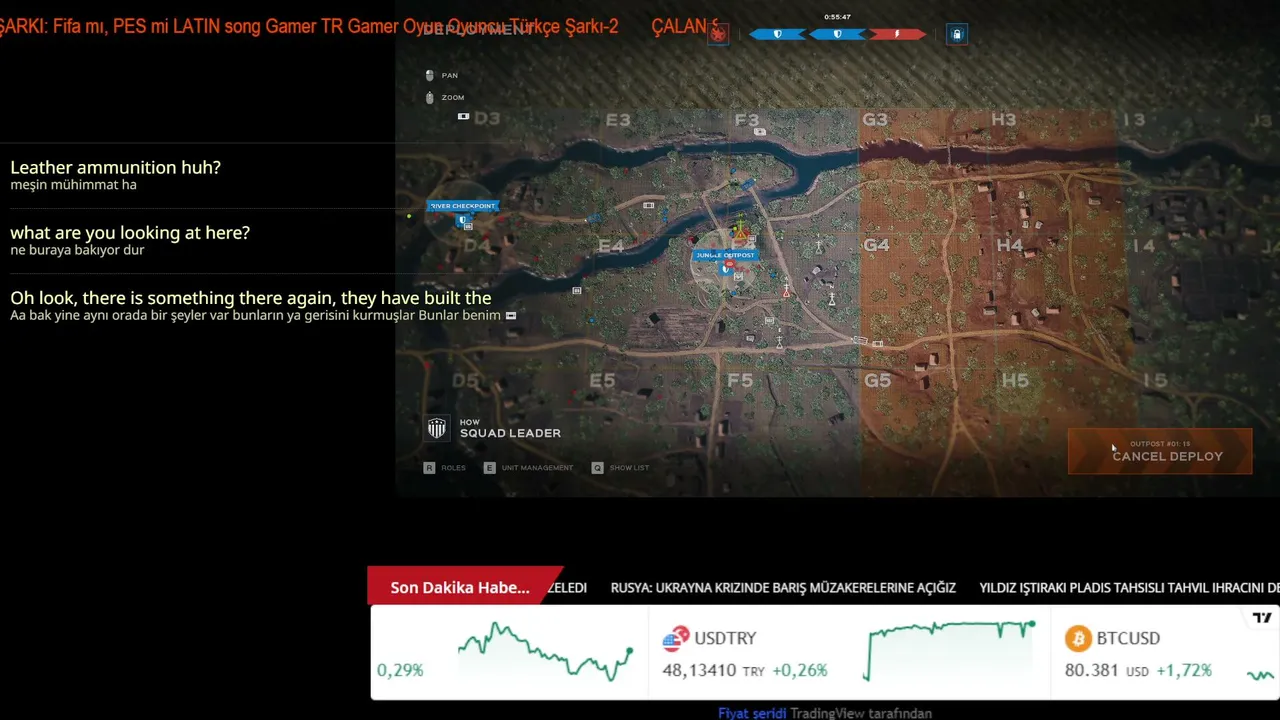The height and width of the screenshot is (720, 1280).
Task: Click the Show List prompt
Action: [x=620, y=468]
